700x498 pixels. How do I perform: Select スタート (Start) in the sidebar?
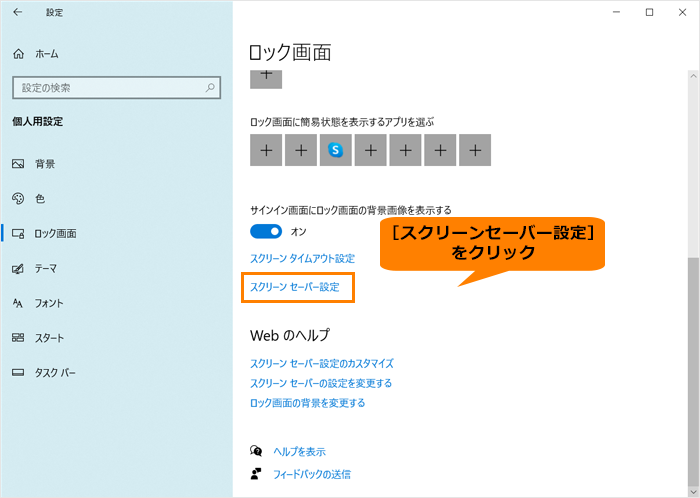pyautogui.click(x=49, y=338)
